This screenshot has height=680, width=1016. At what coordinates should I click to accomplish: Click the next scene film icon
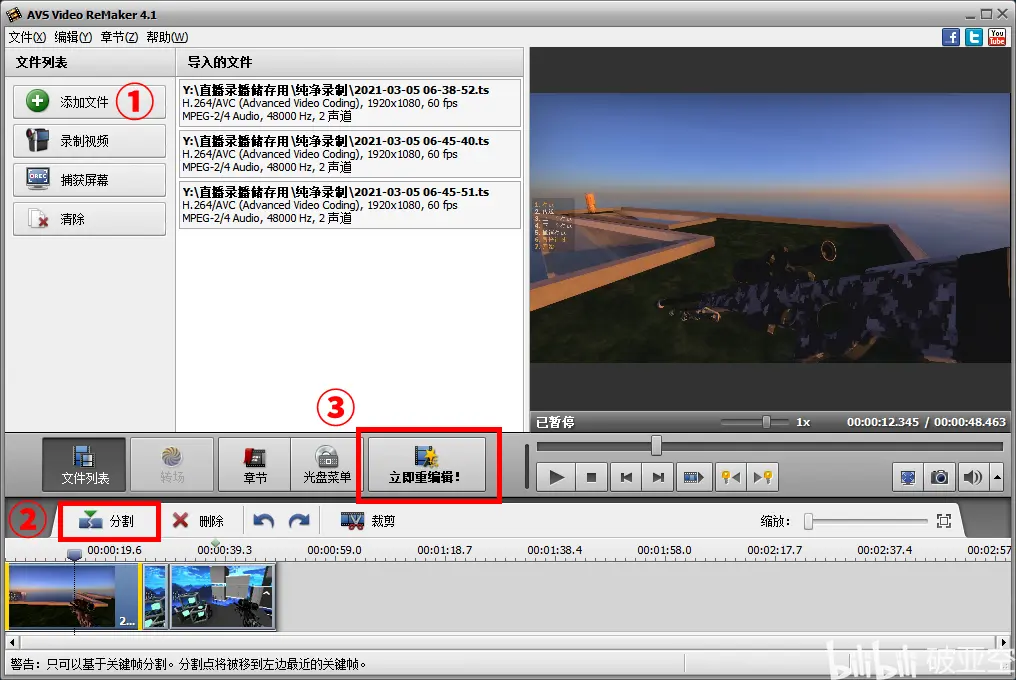click(693, 478)
